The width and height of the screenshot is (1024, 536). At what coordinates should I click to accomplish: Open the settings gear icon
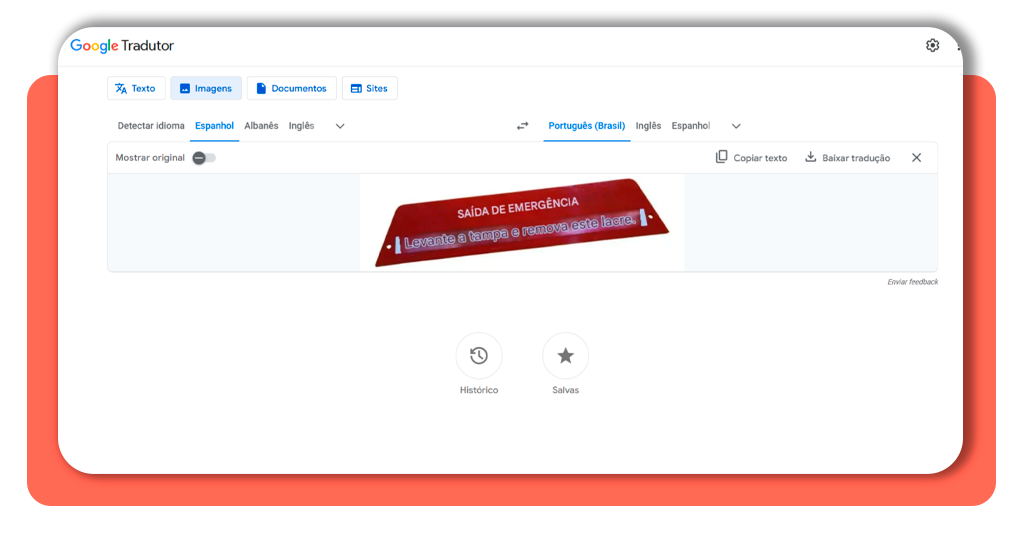click(x=932, y=45)
